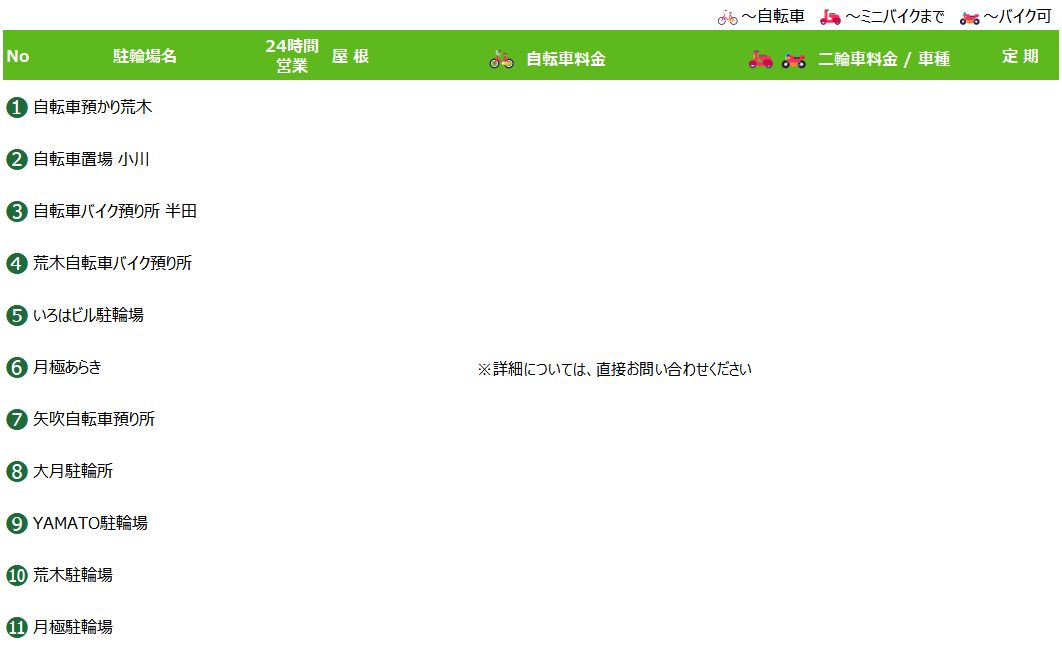Screen dimensions: 1062x653
Task: Click the 定期 column header
Action: click(x=1020, y=56)
